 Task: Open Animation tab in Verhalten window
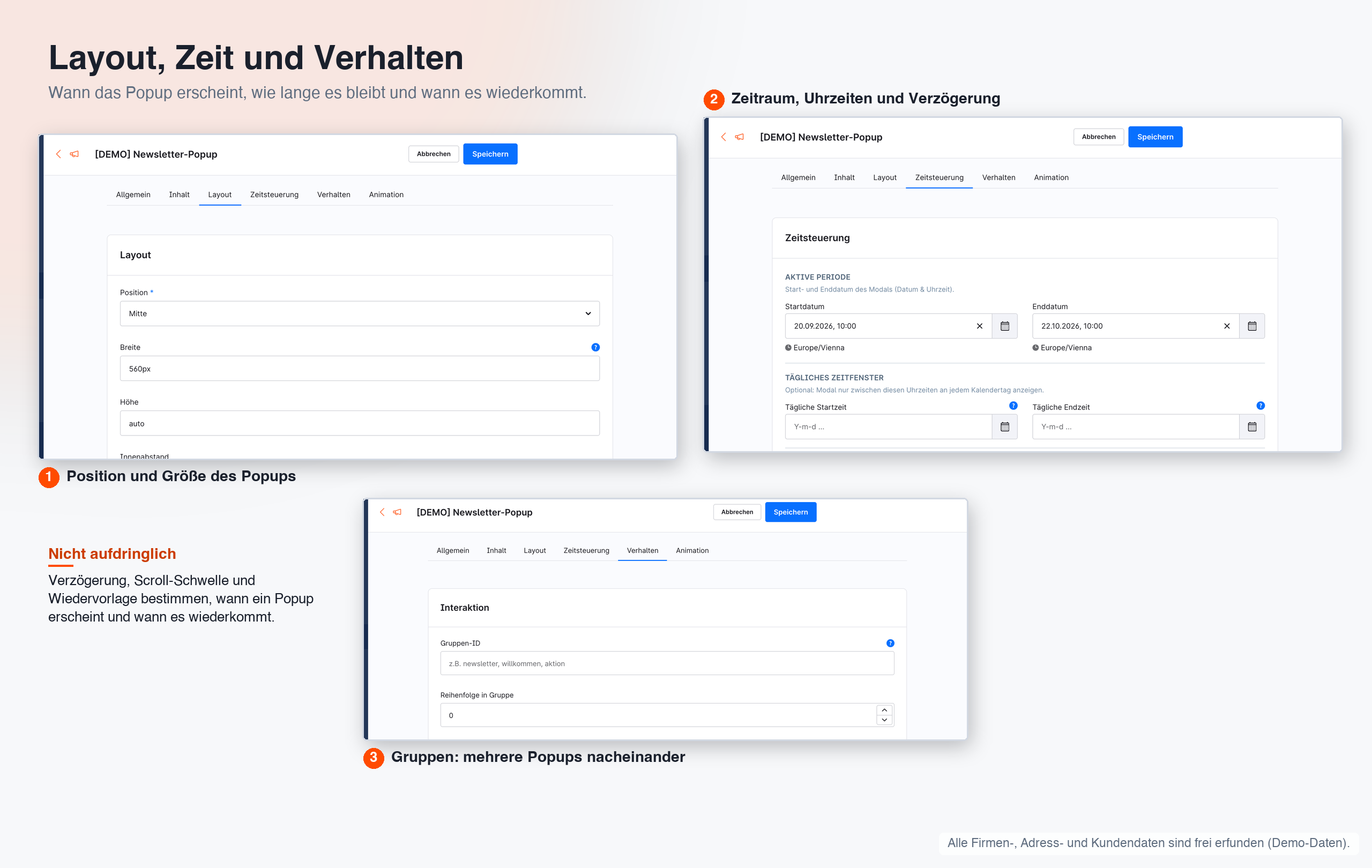pyautogui.click(x=692, y=550)
